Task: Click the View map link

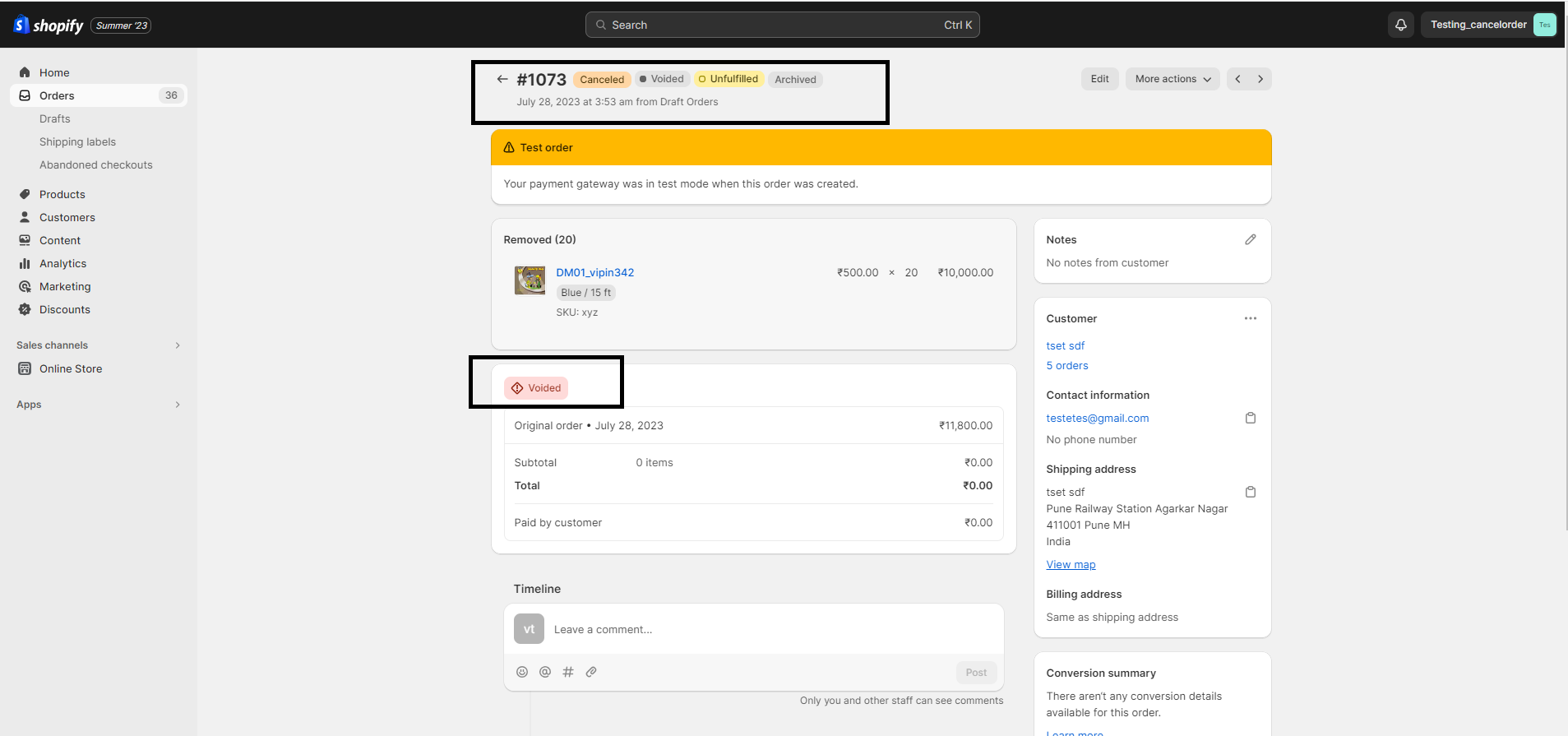Action: click(1071, 564)
